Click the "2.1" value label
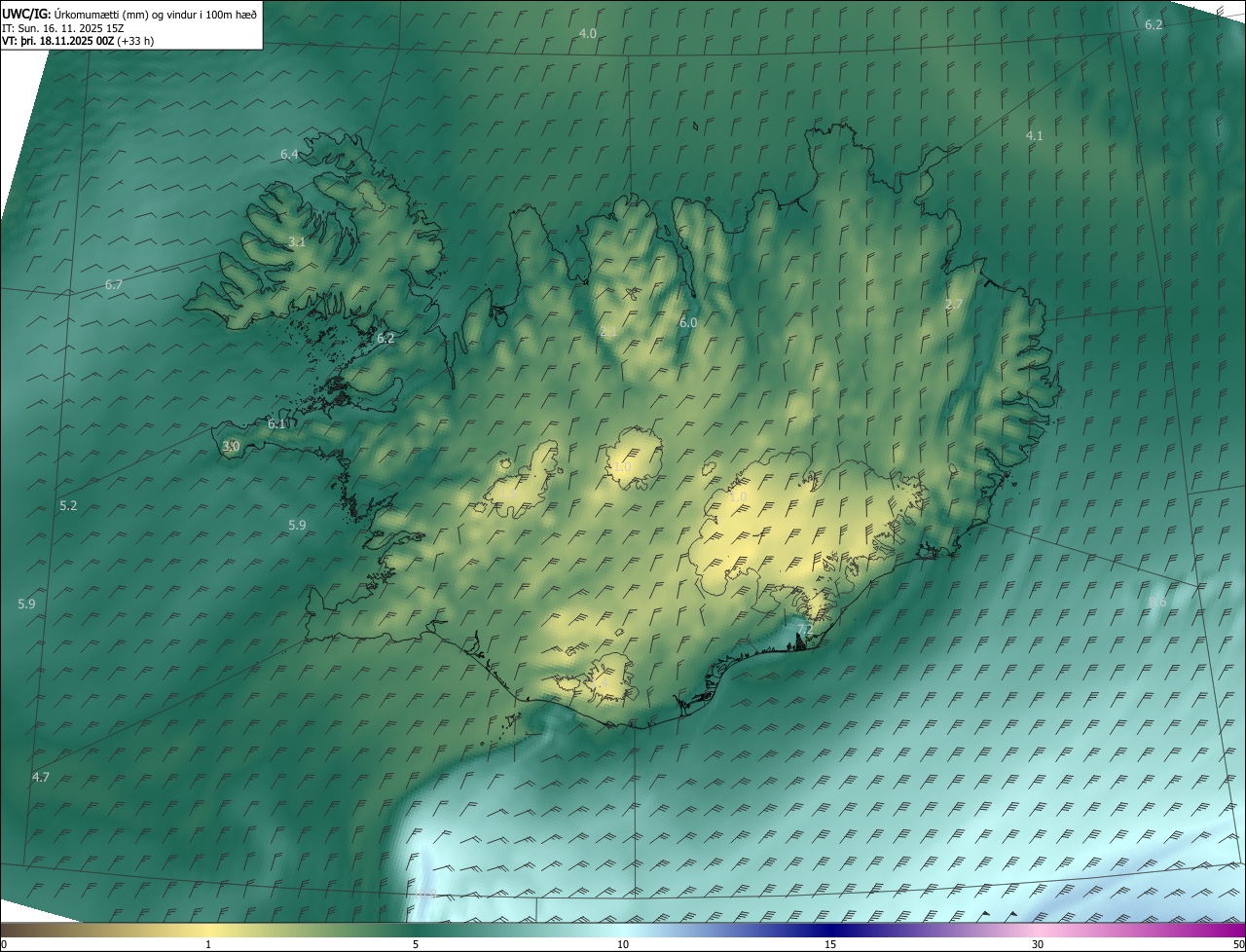Viewport: 1246px width, 952px height. coord(608,332)
